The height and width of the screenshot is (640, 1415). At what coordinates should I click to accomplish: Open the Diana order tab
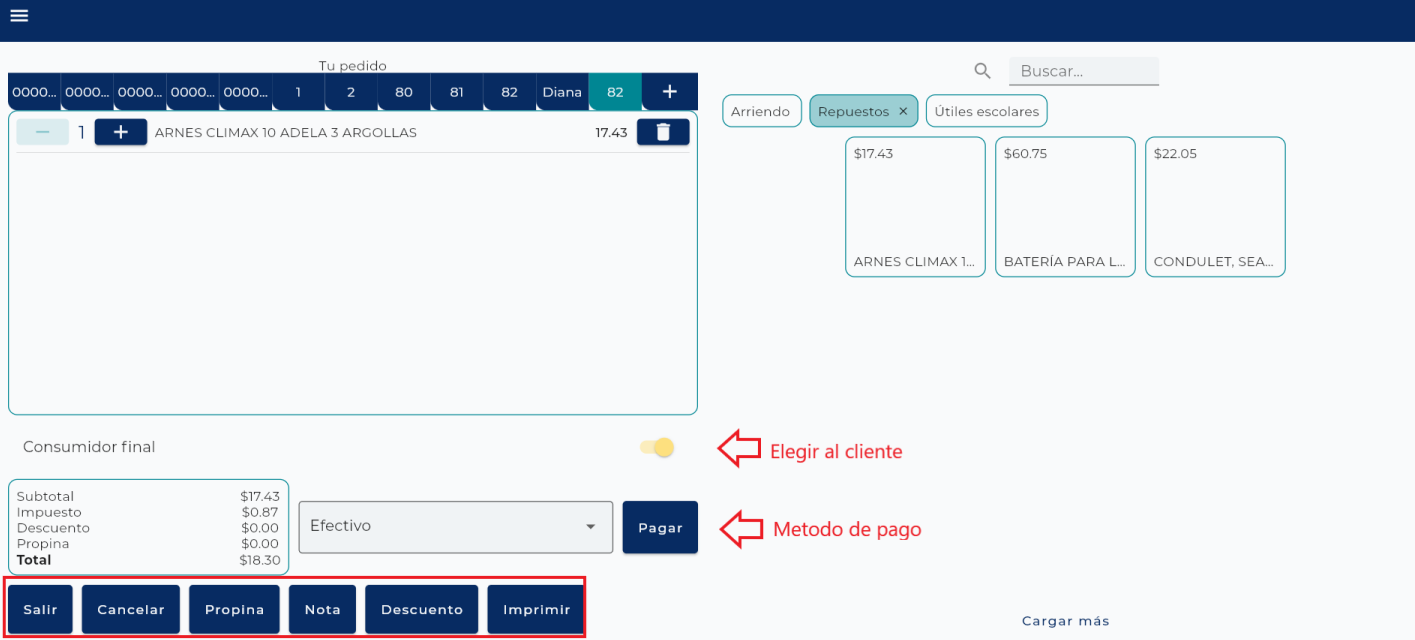562,91
